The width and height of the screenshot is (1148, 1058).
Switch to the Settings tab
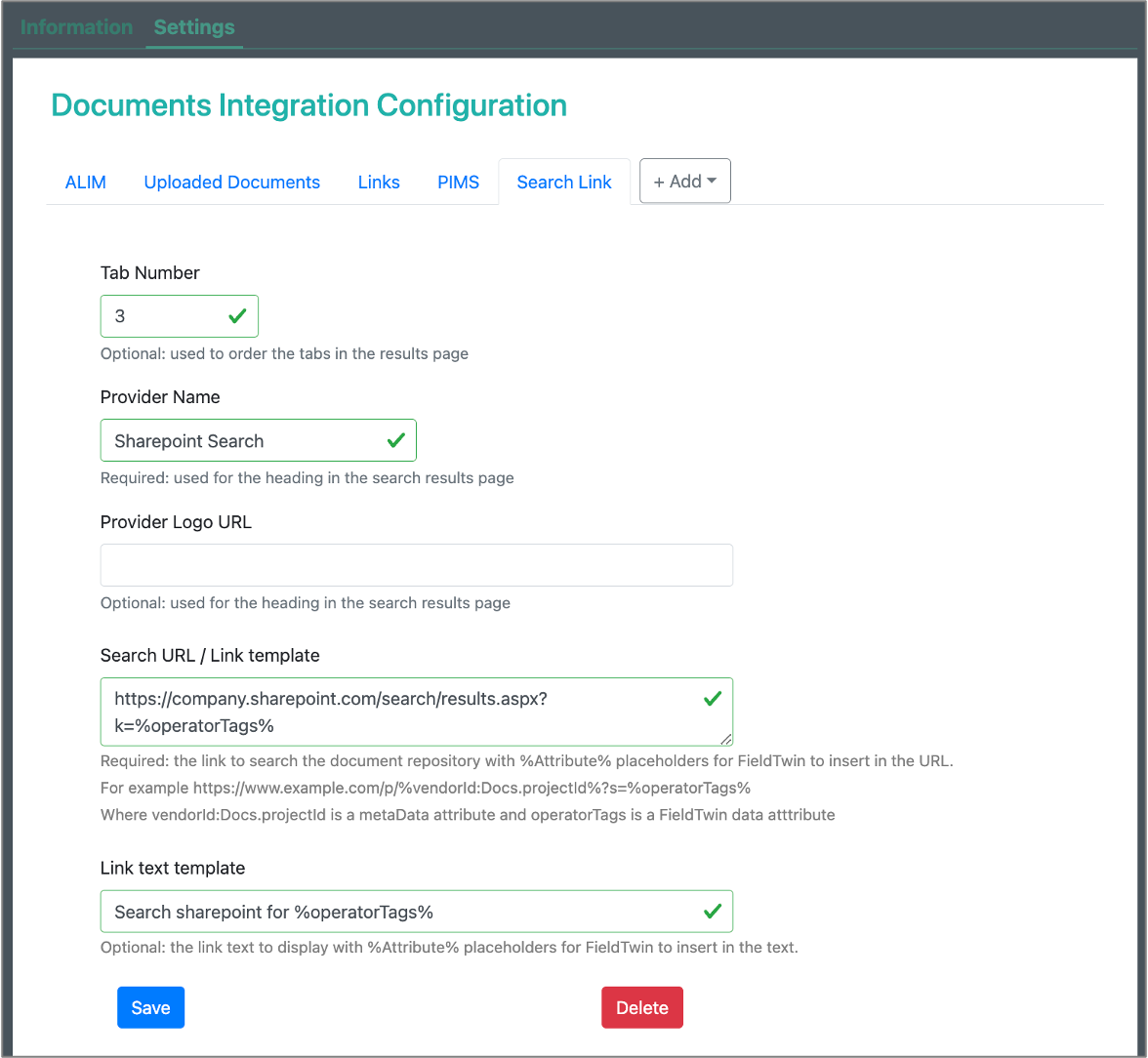[194, 27]
